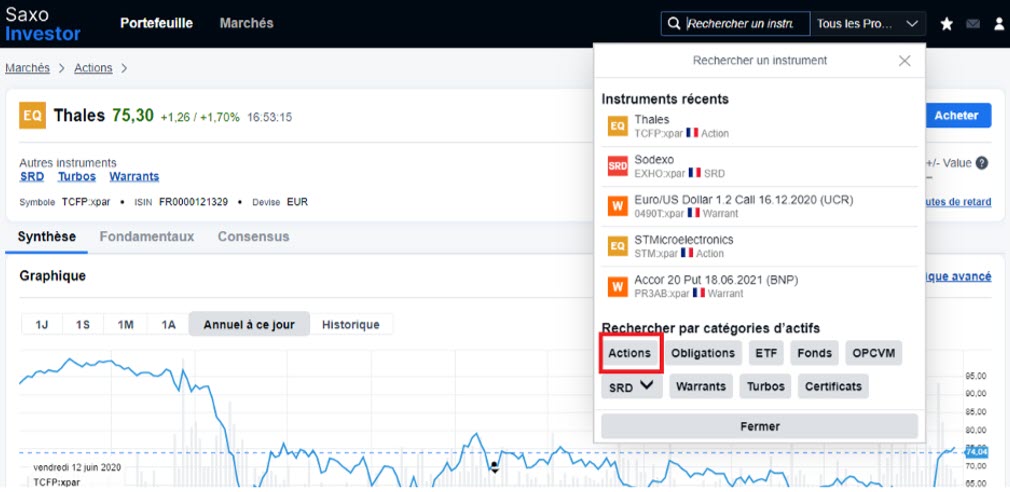Click the minutes de retard link
Image resolution: width=1010 pixels, height=492 pixels.
pos(958,202)
